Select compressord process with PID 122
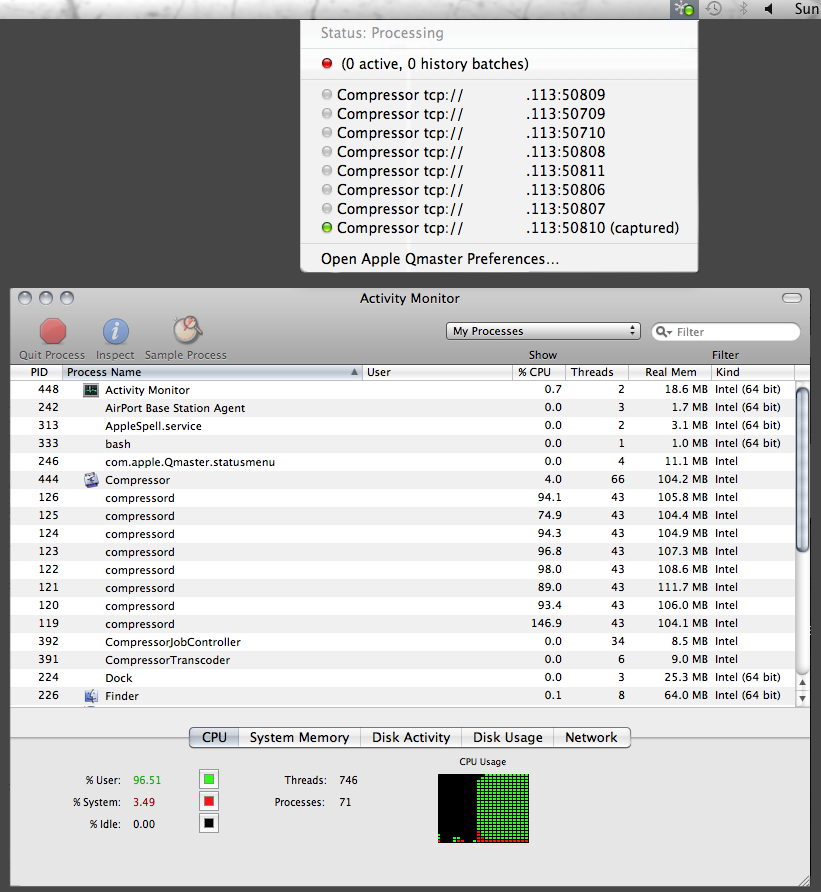Image resolution: width=821 pixels, height=892 pixels. 402,569
